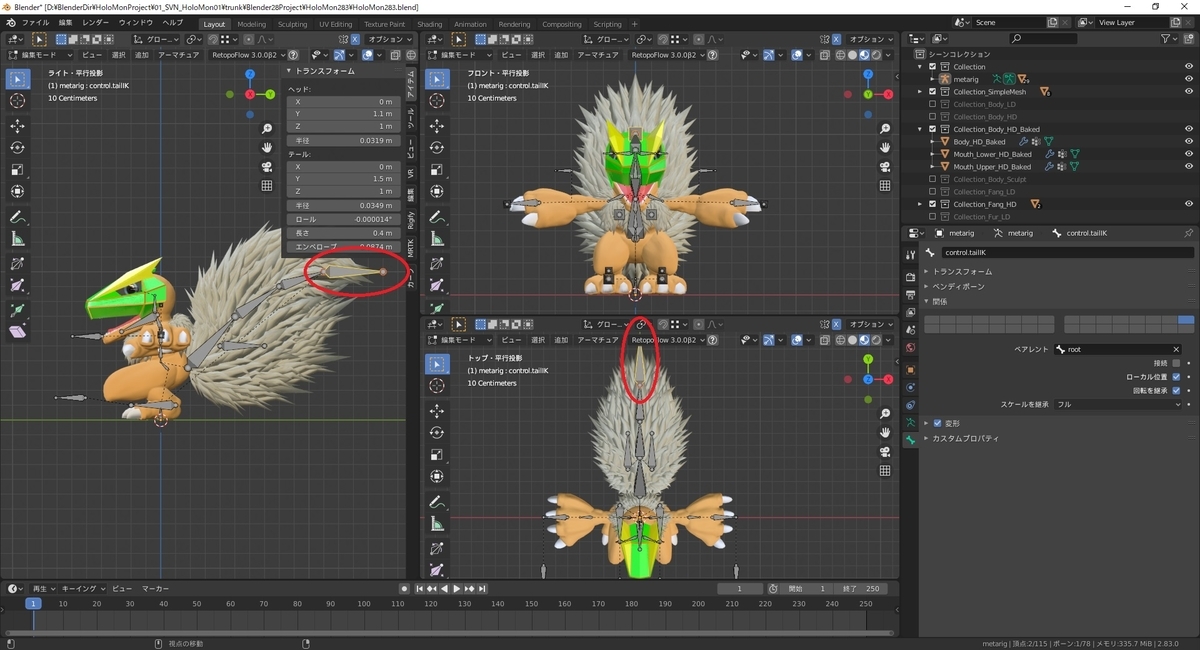Open キーイング dropdown in timeline
Viewport: 1200px width, 650px height.
(81, 589)
